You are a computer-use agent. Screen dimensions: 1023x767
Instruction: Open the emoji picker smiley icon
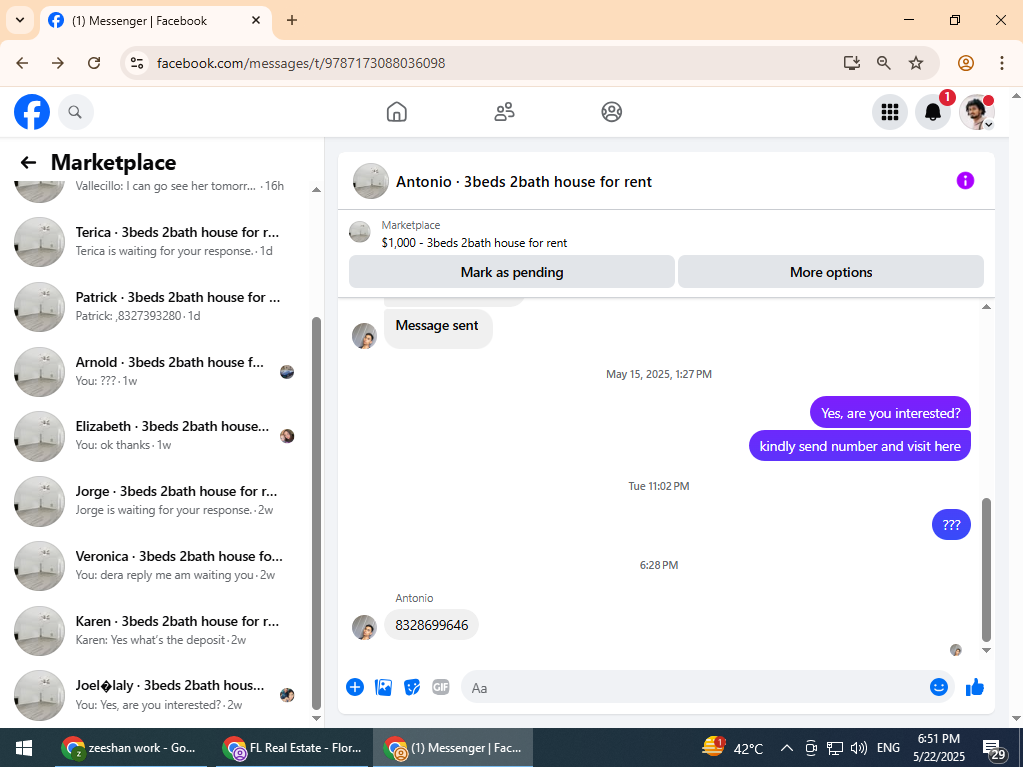939,687
